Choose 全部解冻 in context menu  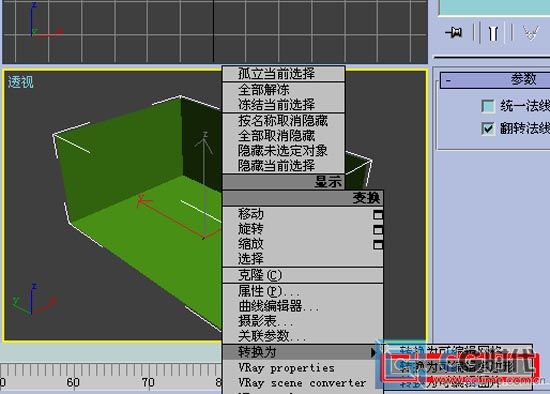(x=283, y=90)
